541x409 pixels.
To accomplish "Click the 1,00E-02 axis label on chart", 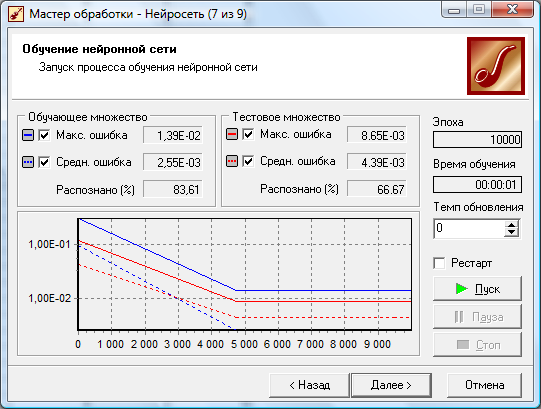I will click(x=49, y=298).
